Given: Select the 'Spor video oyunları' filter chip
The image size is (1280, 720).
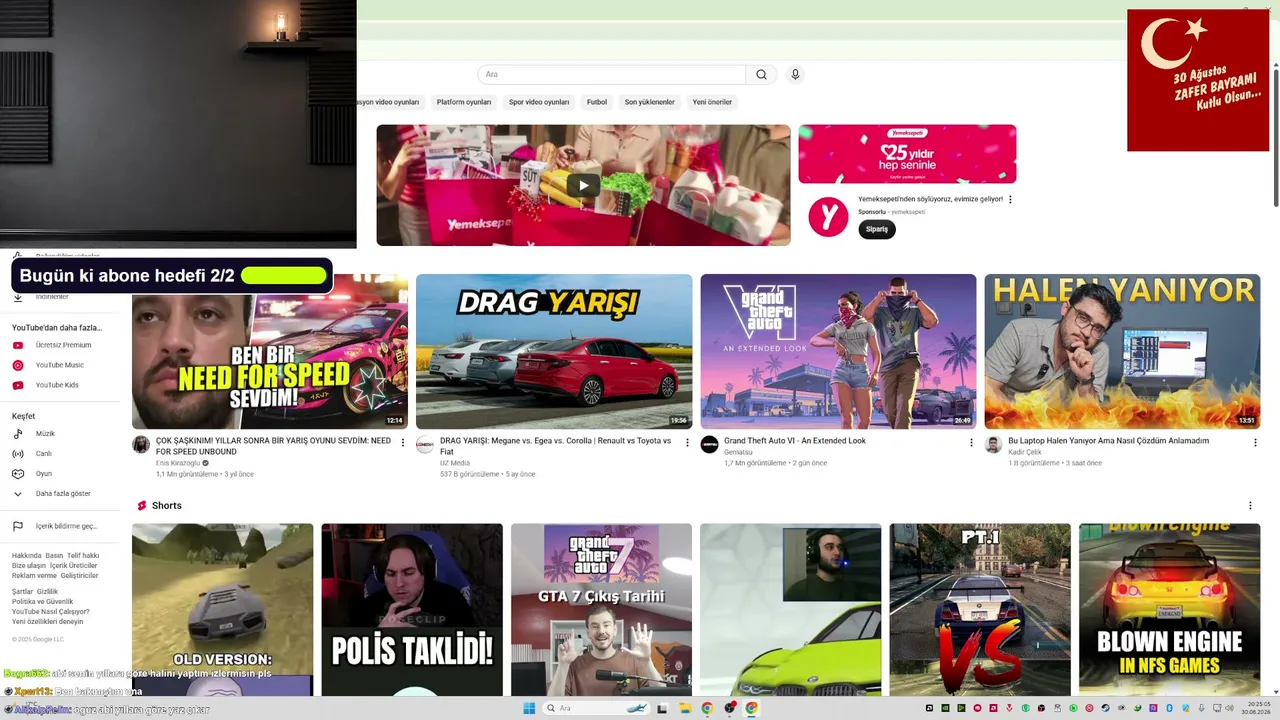Looking at the screenshot, I should pos(539,102).
